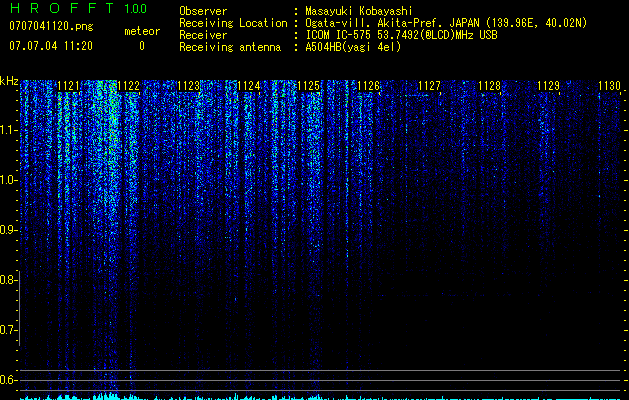Click the 1.0 kHz axis label
The width and height of the screenshot is (629, 400).
pyautogui.click(x=8, y=180)
